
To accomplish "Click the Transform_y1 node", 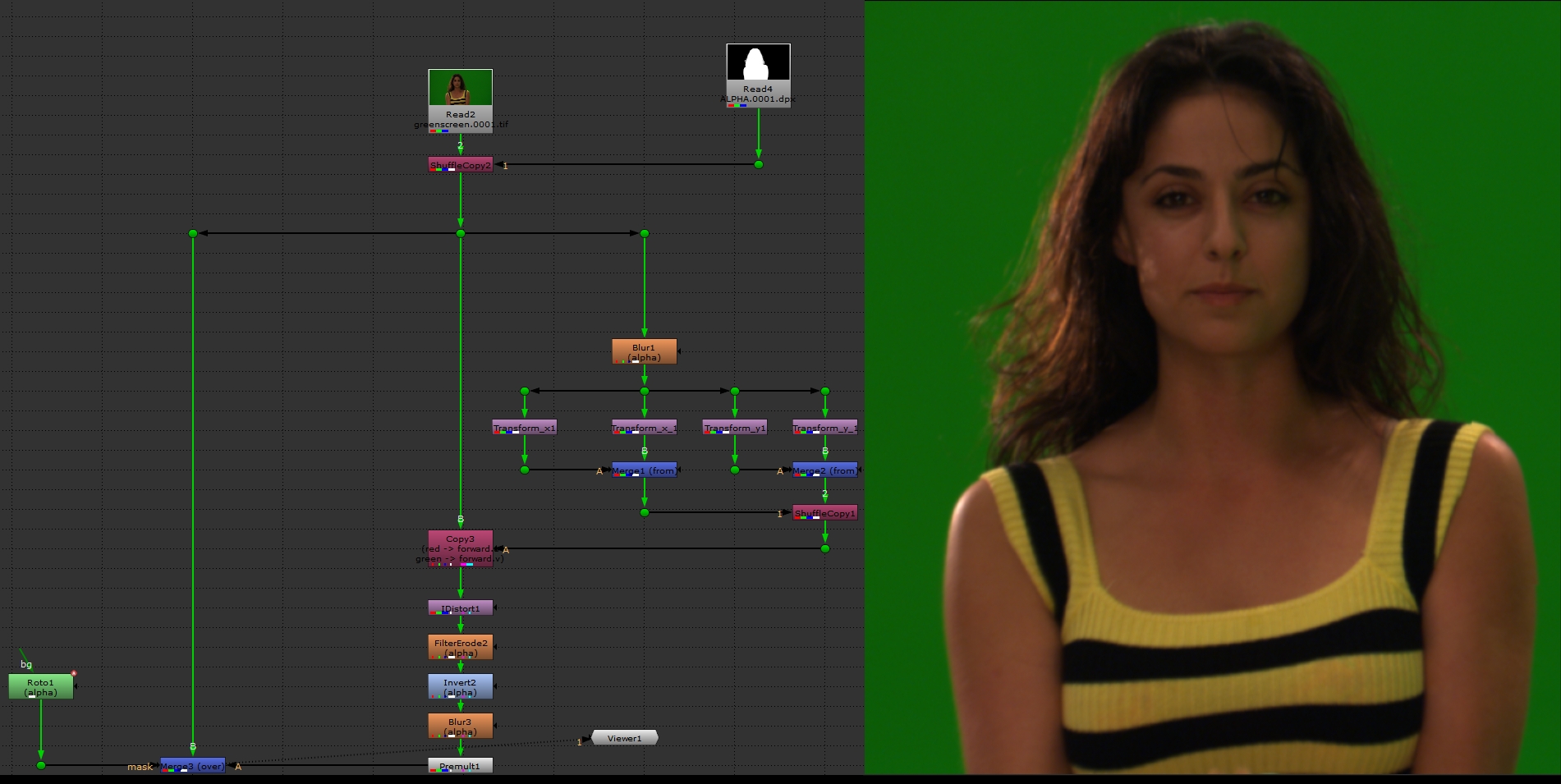I will (734, 428).
